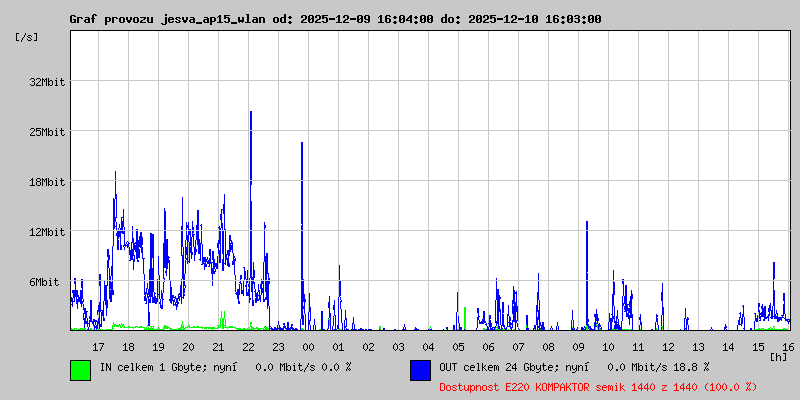Click hour label '14' on the x-axis
Image resolution: width=800 pixels, height=400 pixels.
pyautogui.click(x=729, y=347)
